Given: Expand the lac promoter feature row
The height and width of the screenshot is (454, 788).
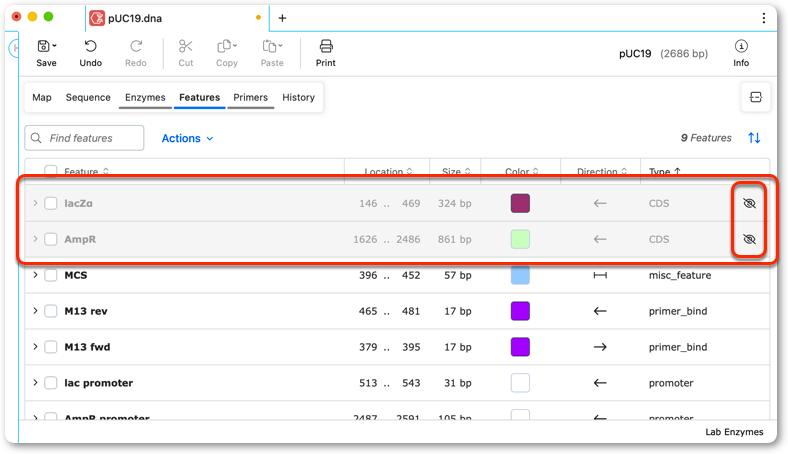Looking at the screenshot, I should 35,383.
